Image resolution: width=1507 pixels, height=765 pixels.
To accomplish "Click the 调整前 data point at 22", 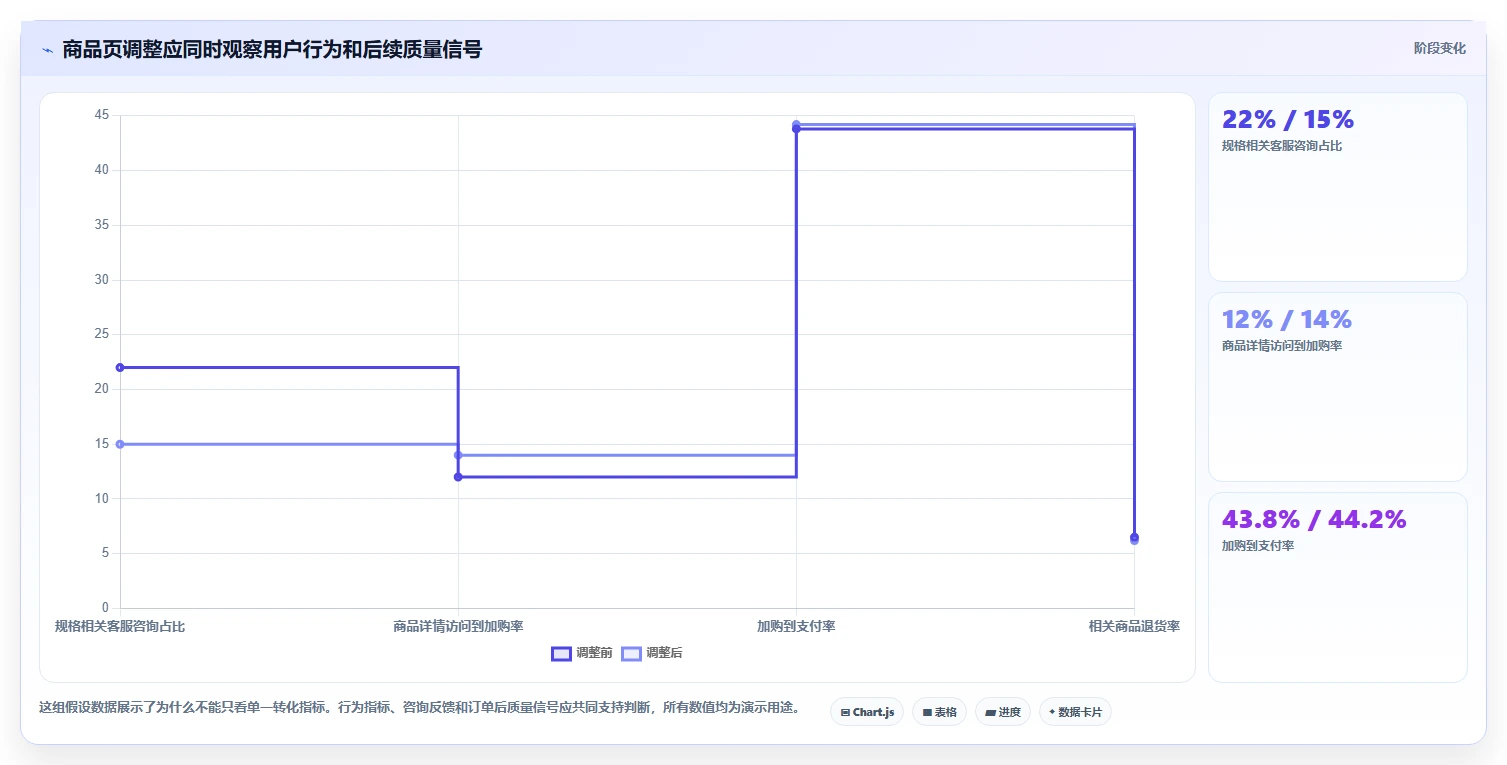I will click(x=120, y=367).
